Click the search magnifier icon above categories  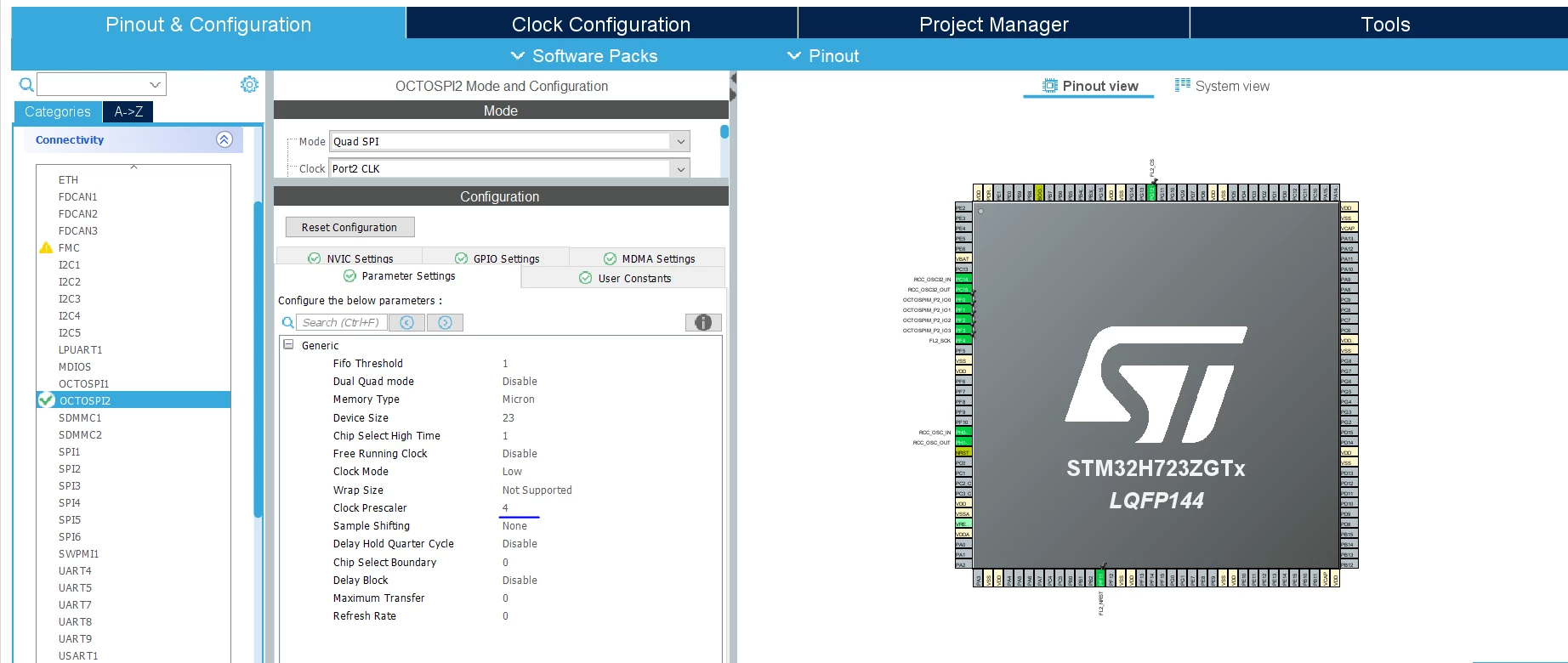pyautogui.click(x=26, y=84)
